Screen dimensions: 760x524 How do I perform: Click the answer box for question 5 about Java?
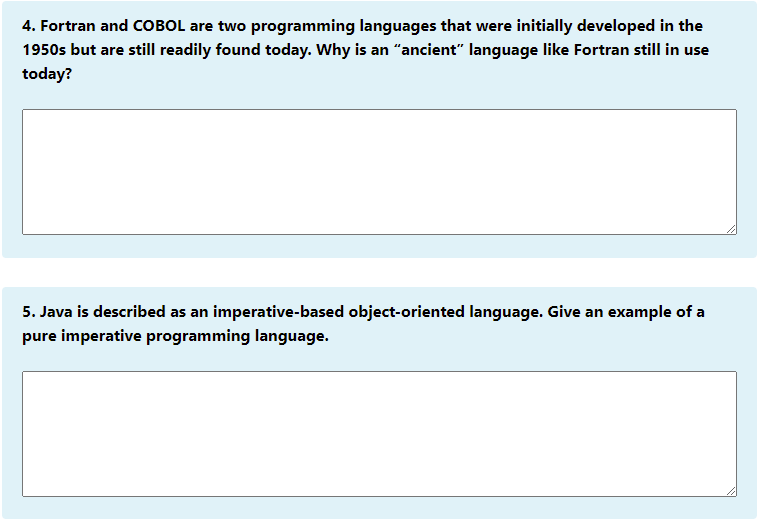[379, 434]
